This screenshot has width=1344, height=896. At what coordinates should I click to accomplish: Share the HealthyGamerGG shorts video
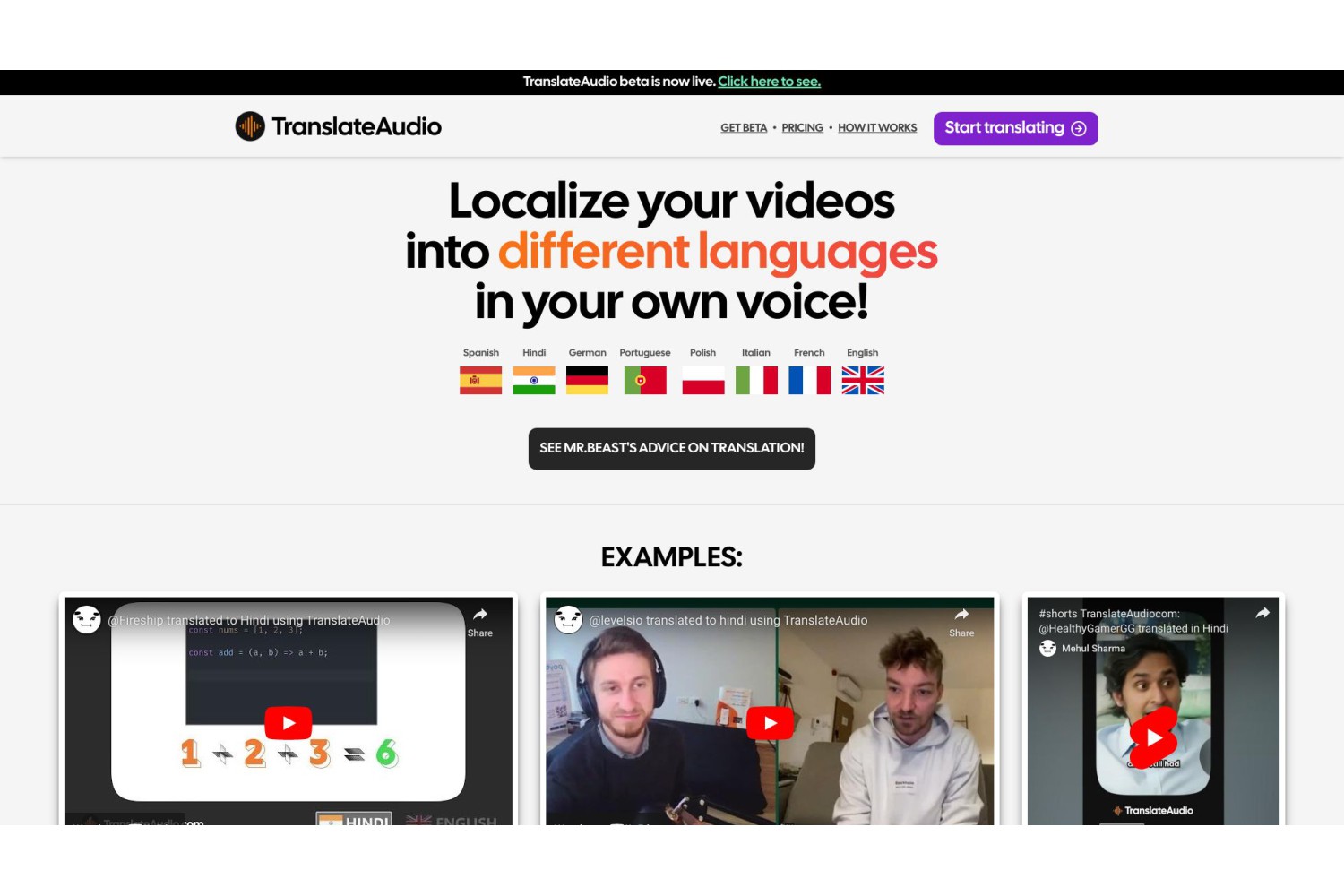click(1262, 614)
